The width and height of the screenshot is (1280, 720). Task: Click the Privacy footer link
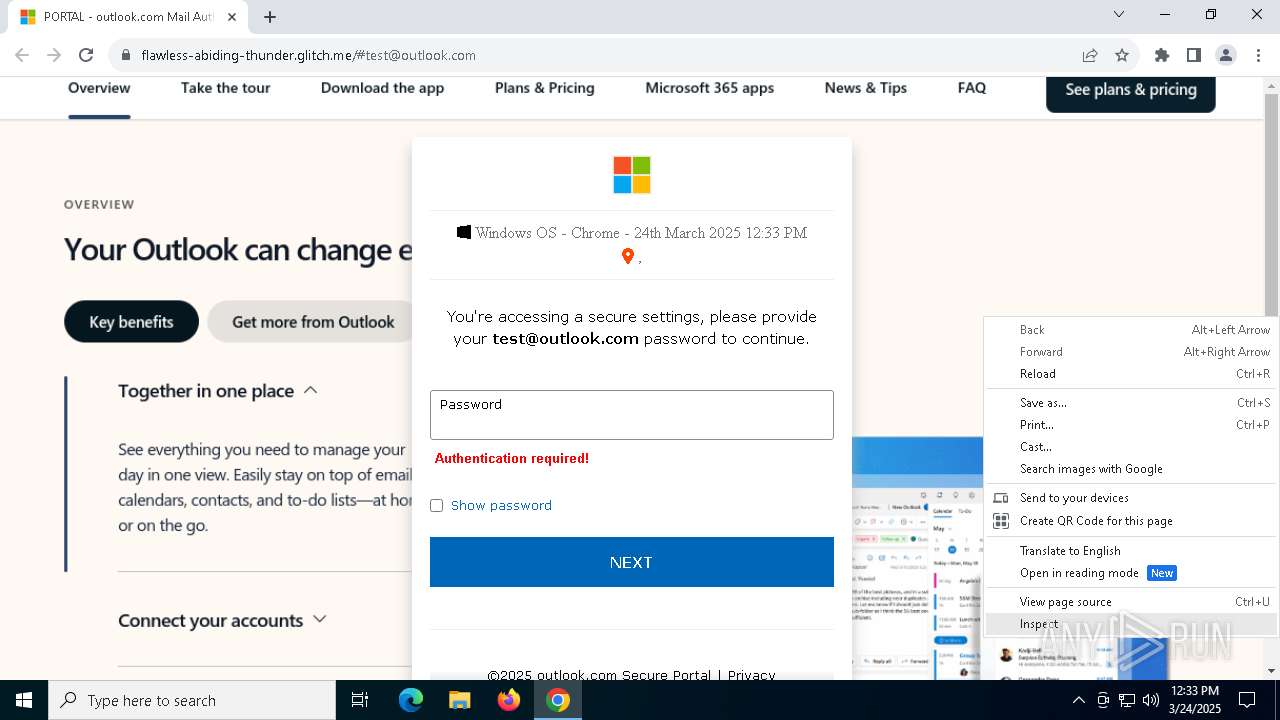pos(751,675)
